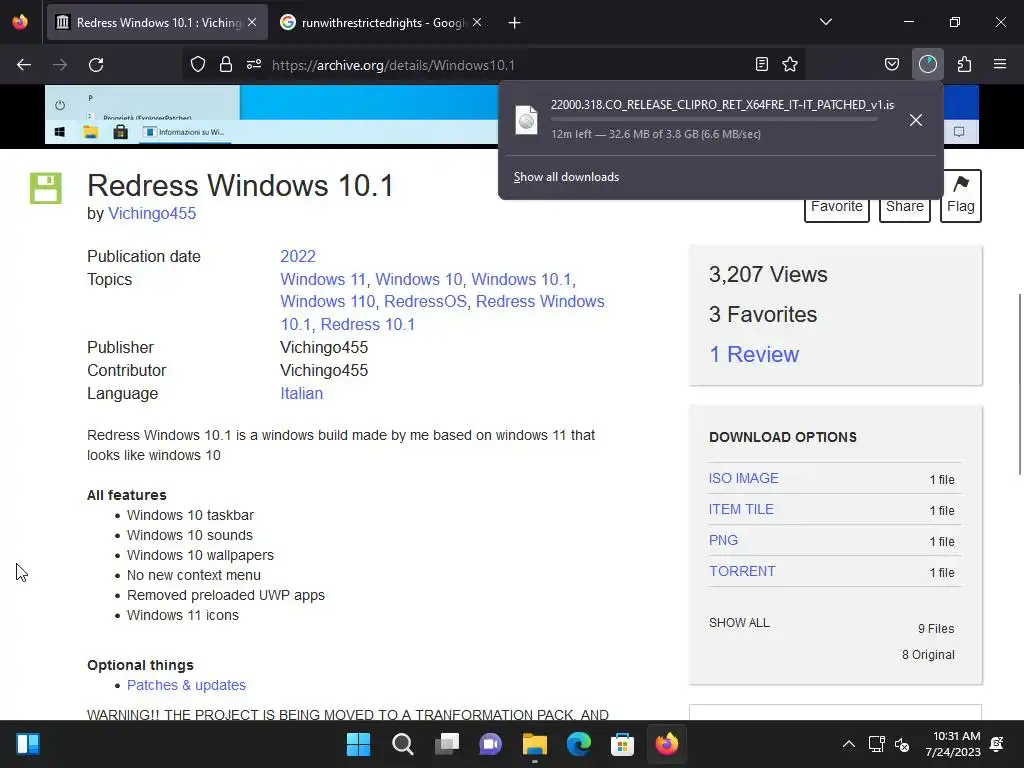The width and height of the screenshot is (1024, 768).
Task: Open Task View on taskbar
Action: [x=447, y=744]
